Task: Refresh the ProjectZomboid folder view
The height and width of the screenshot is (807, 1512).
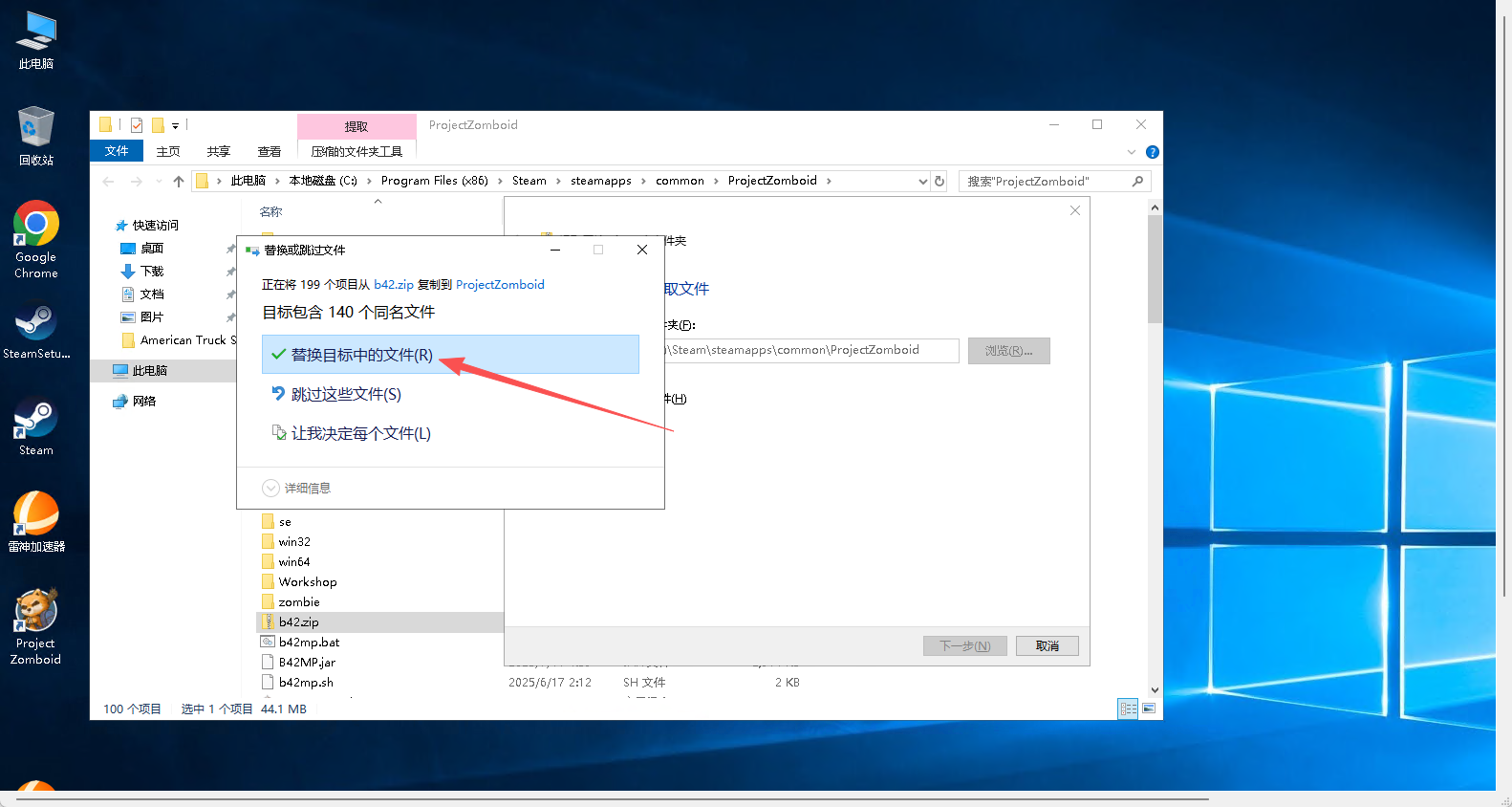Action: click(940, 182)
